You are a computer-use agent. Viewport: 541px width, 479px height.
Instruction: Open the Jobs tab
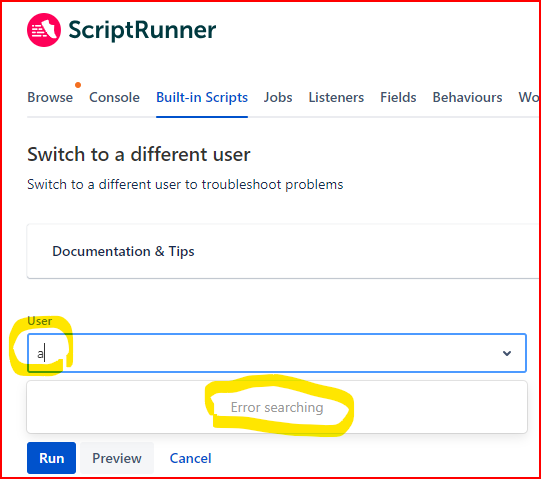pos(278,98)
